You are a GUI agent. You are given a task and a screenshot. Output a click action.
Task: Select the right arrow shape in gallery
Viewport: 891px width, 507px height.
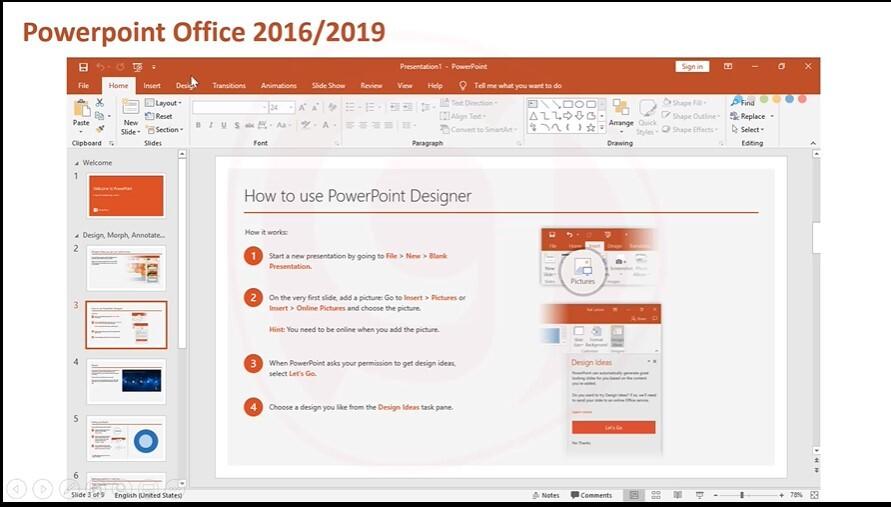pos(568,116)
